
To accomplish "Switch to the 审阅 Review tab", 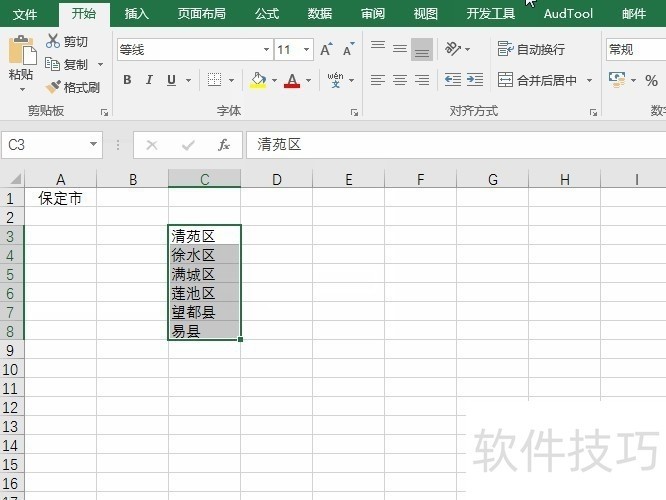I will click(373, 14).
